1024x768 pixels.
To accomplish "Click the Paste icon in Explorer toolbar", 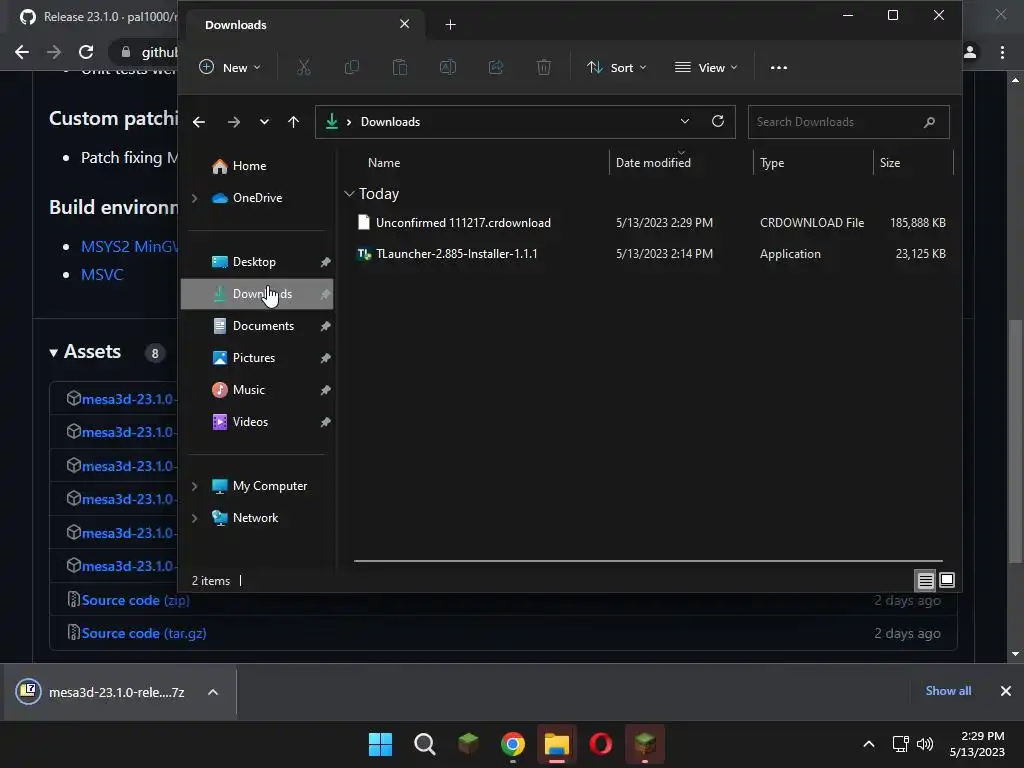I will point(400,67).
